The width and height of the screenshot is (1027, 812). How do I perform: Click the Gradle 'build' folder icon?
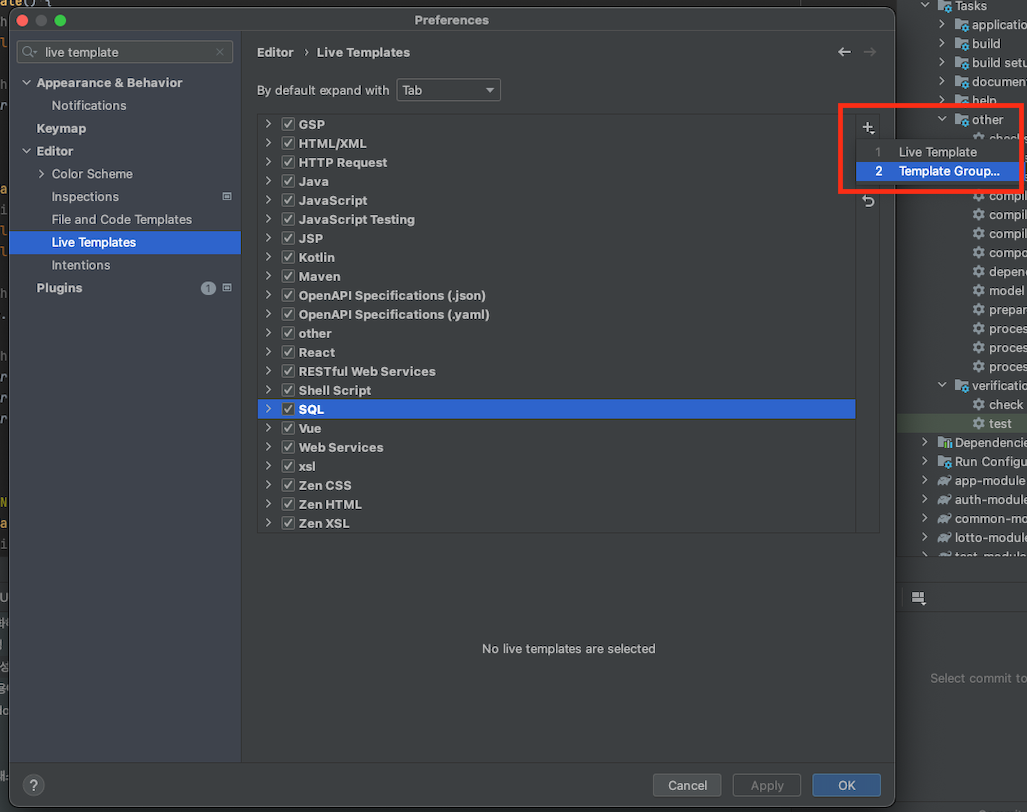[962, 43]
